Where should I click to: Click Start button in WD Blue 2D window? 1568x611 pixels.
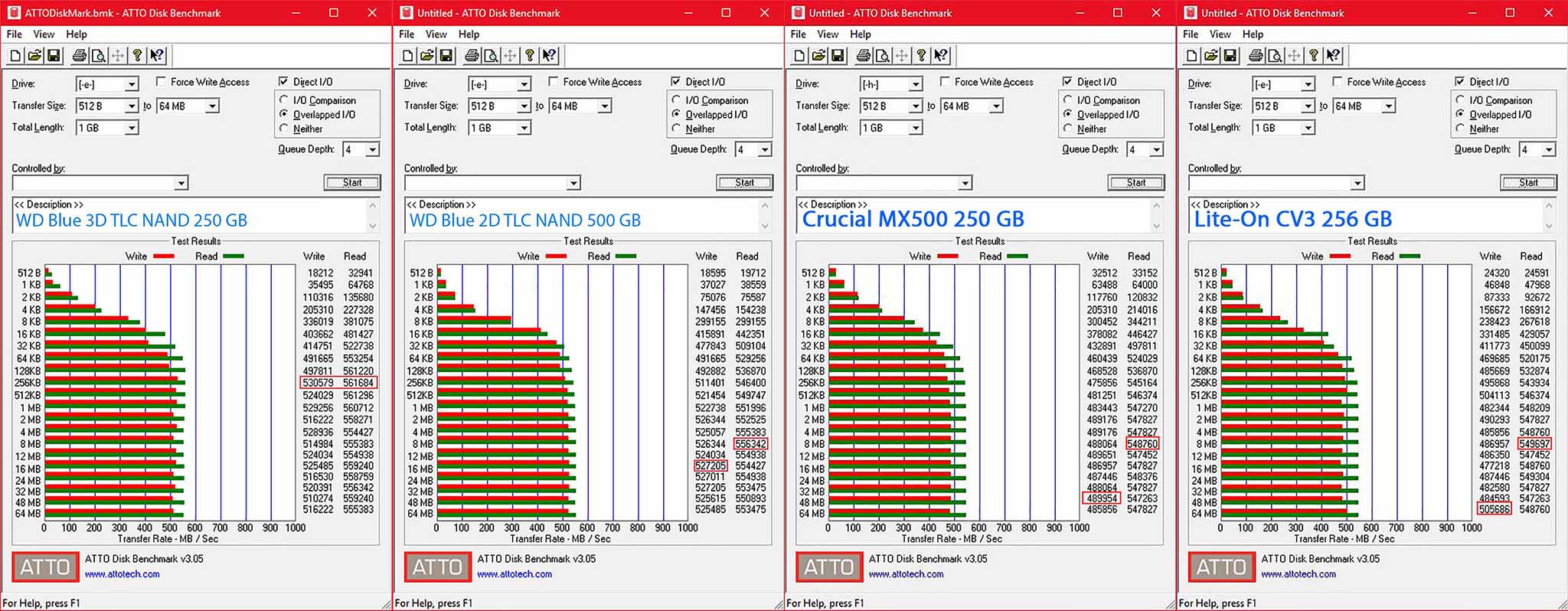[745, 182]
